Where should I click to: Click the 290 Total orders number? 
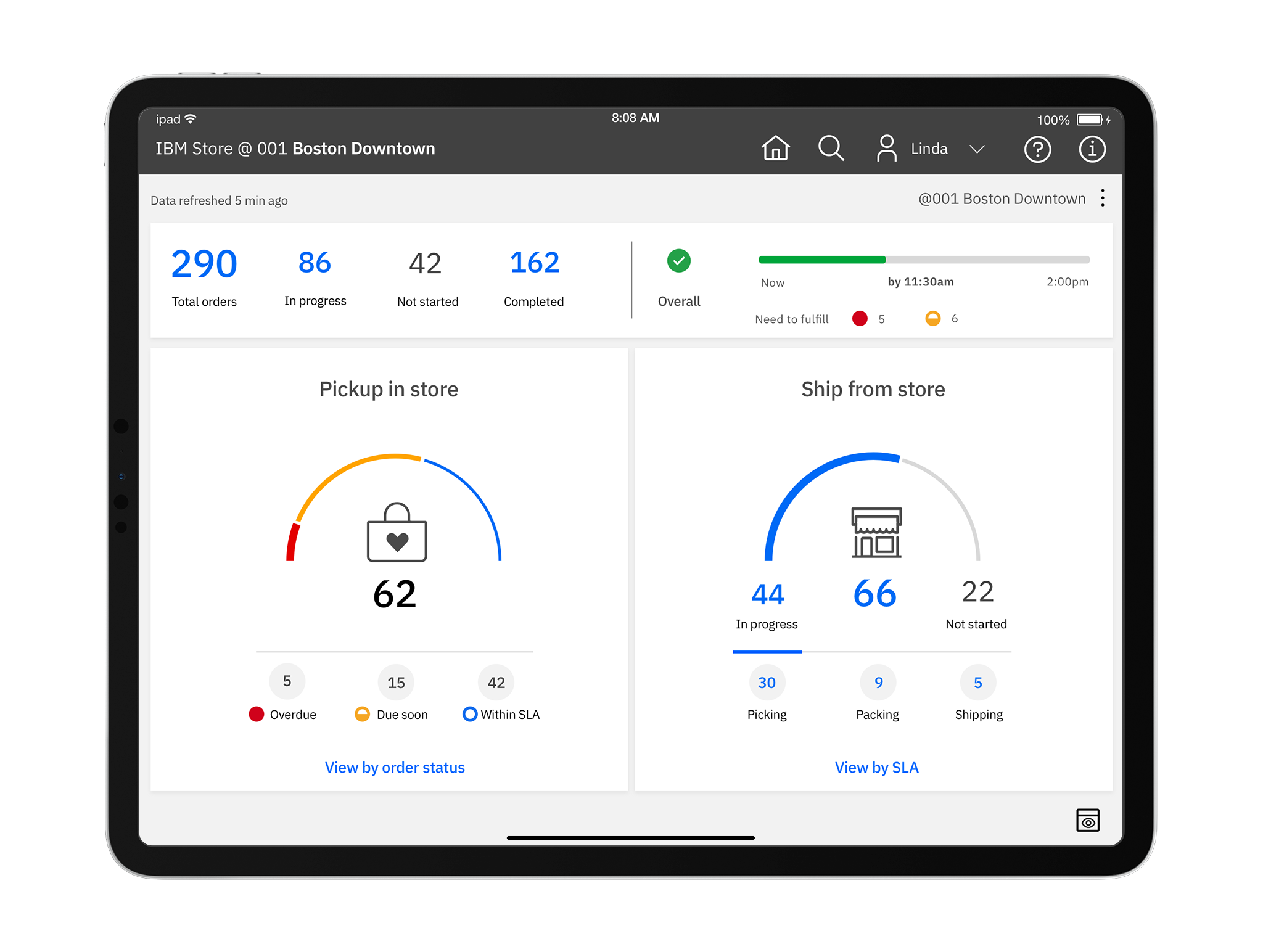point(204,265)
